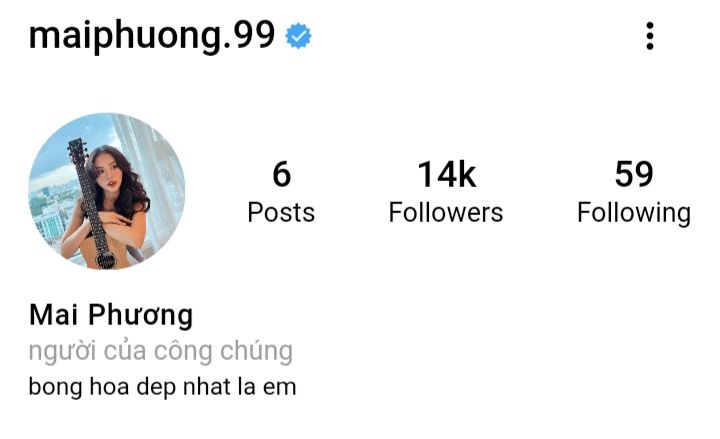The height and width of the screenshot is (439, 720).
Task: Open the 14k followers count
Action: pyautogui.click(x=446, y=174)
